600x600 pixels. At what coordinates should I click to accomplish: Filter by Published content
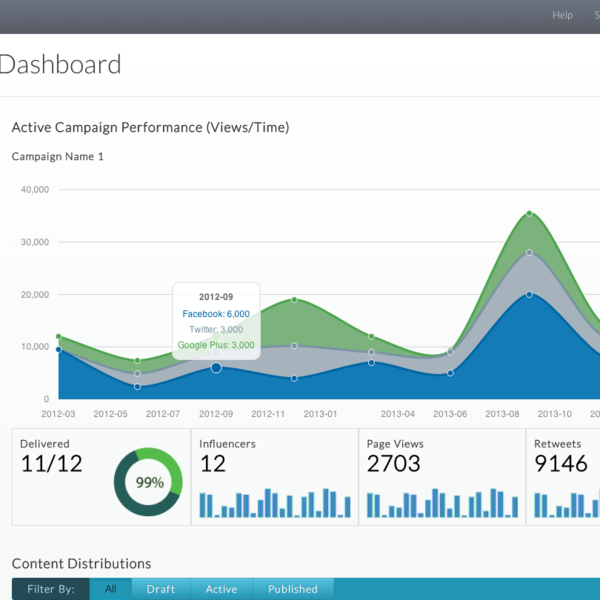click(292, 589)
